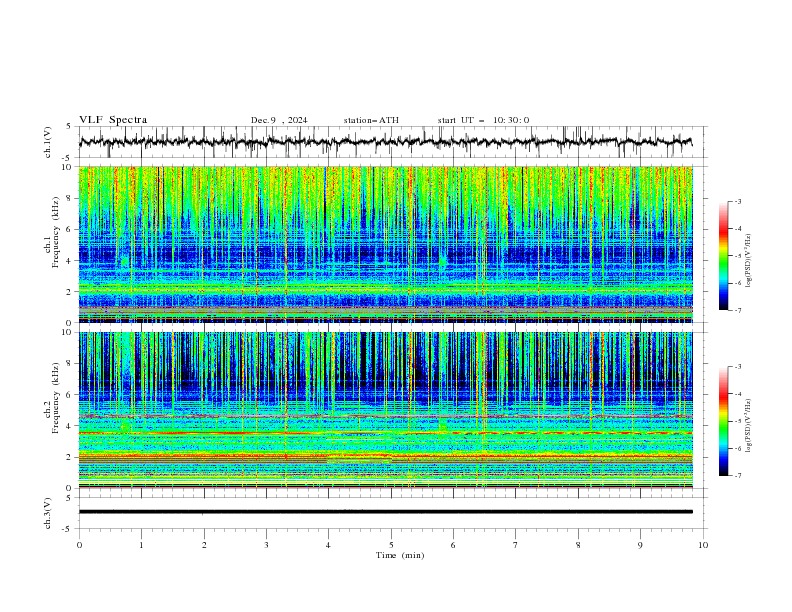Click the ch.1 spectrogram panel
This screenshot has height=612, width=792.
click(386, 244)
